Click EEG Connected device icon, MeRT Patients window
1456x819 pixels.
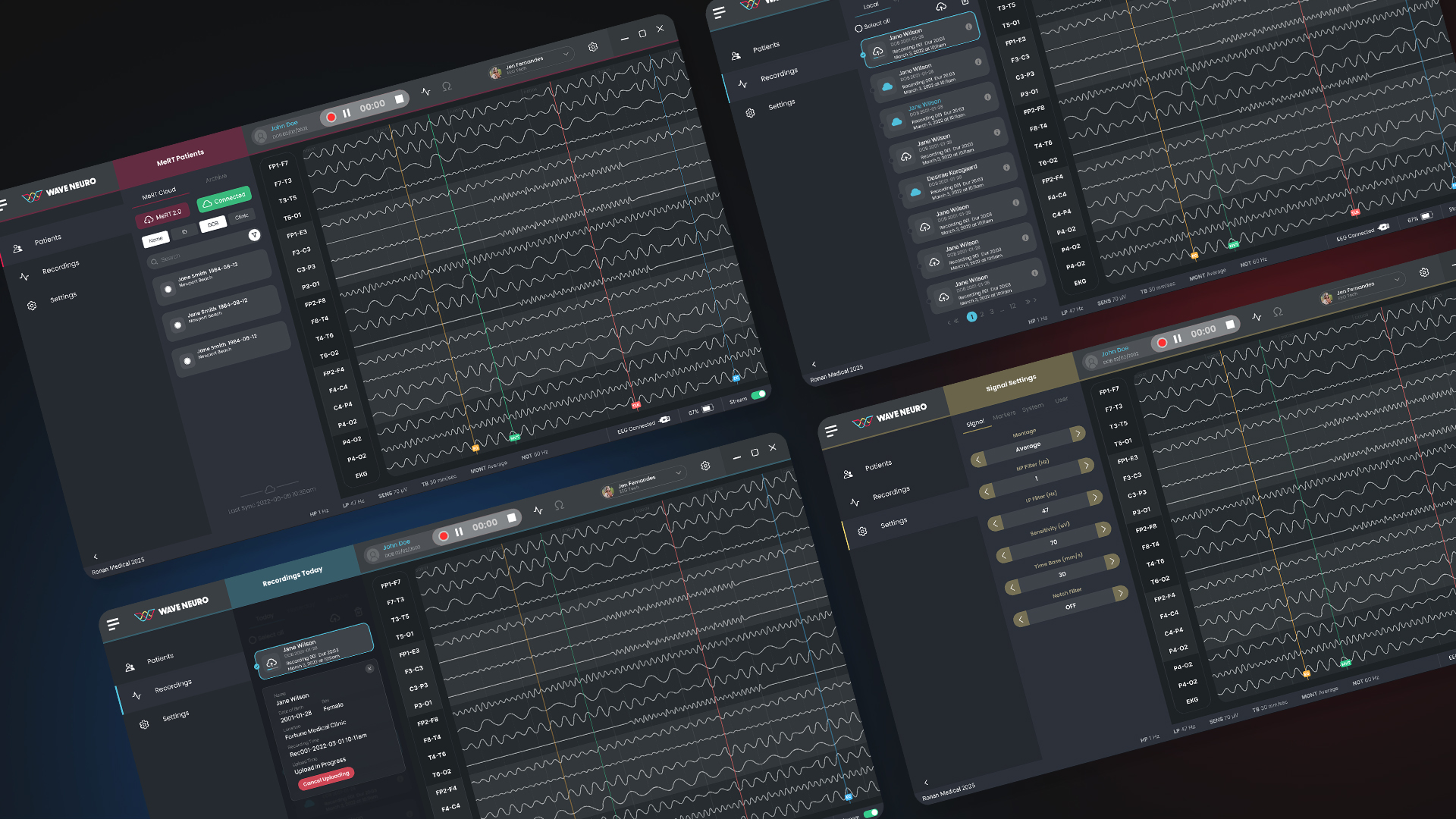pyautogui.click(x=665, y=419)
